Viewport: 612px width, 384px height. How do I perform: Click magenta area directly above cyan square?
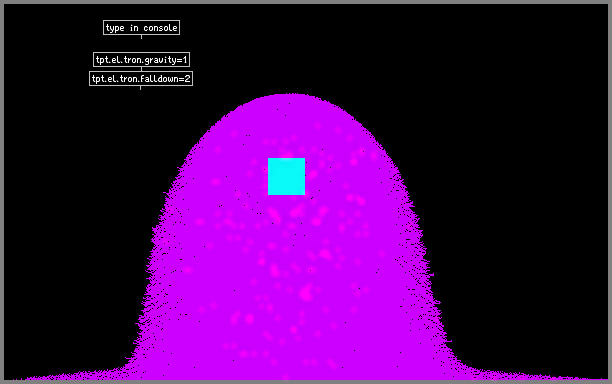click(286, 133)
